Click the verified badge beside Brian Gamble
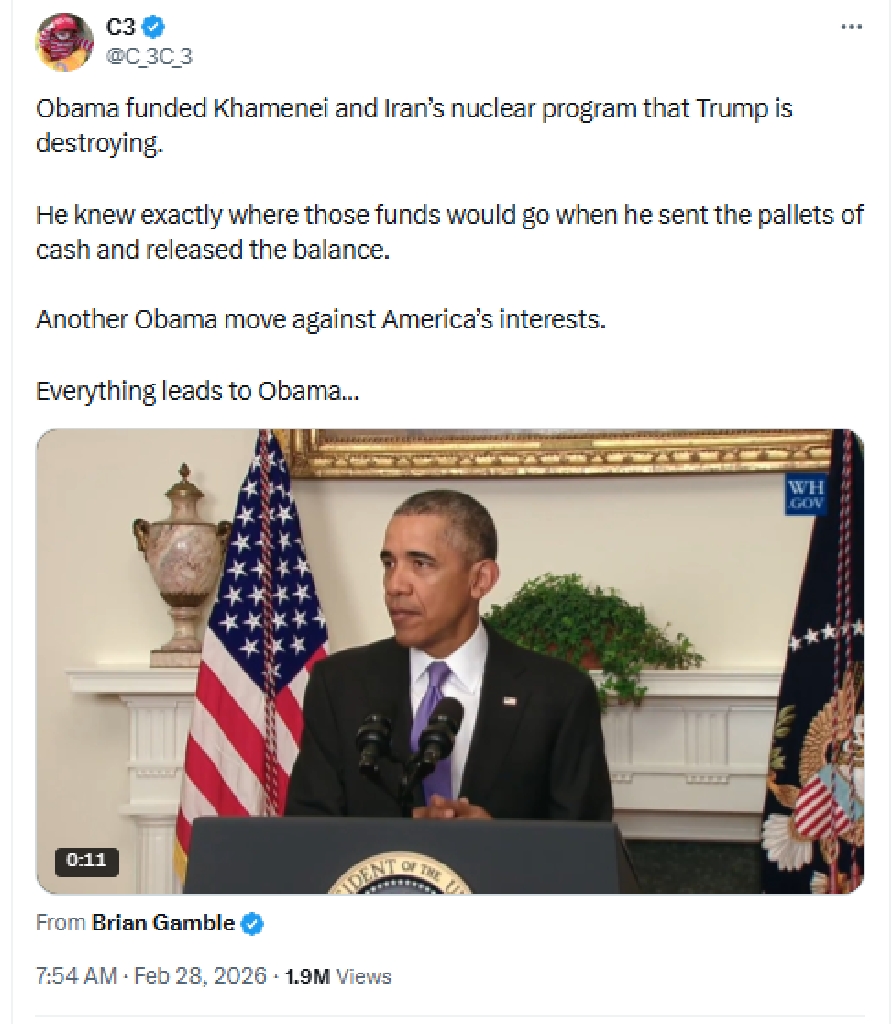The image size is (893, 1024). [253, 923]
